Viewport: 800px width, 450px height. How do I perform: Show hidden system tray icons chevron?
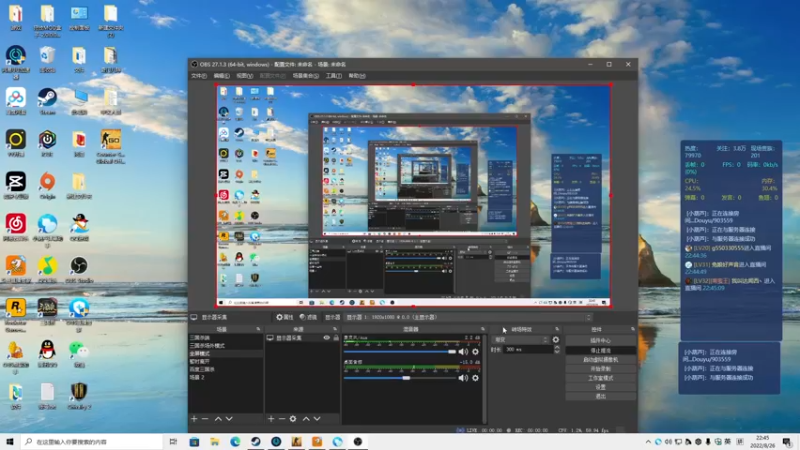pos(648,442)
